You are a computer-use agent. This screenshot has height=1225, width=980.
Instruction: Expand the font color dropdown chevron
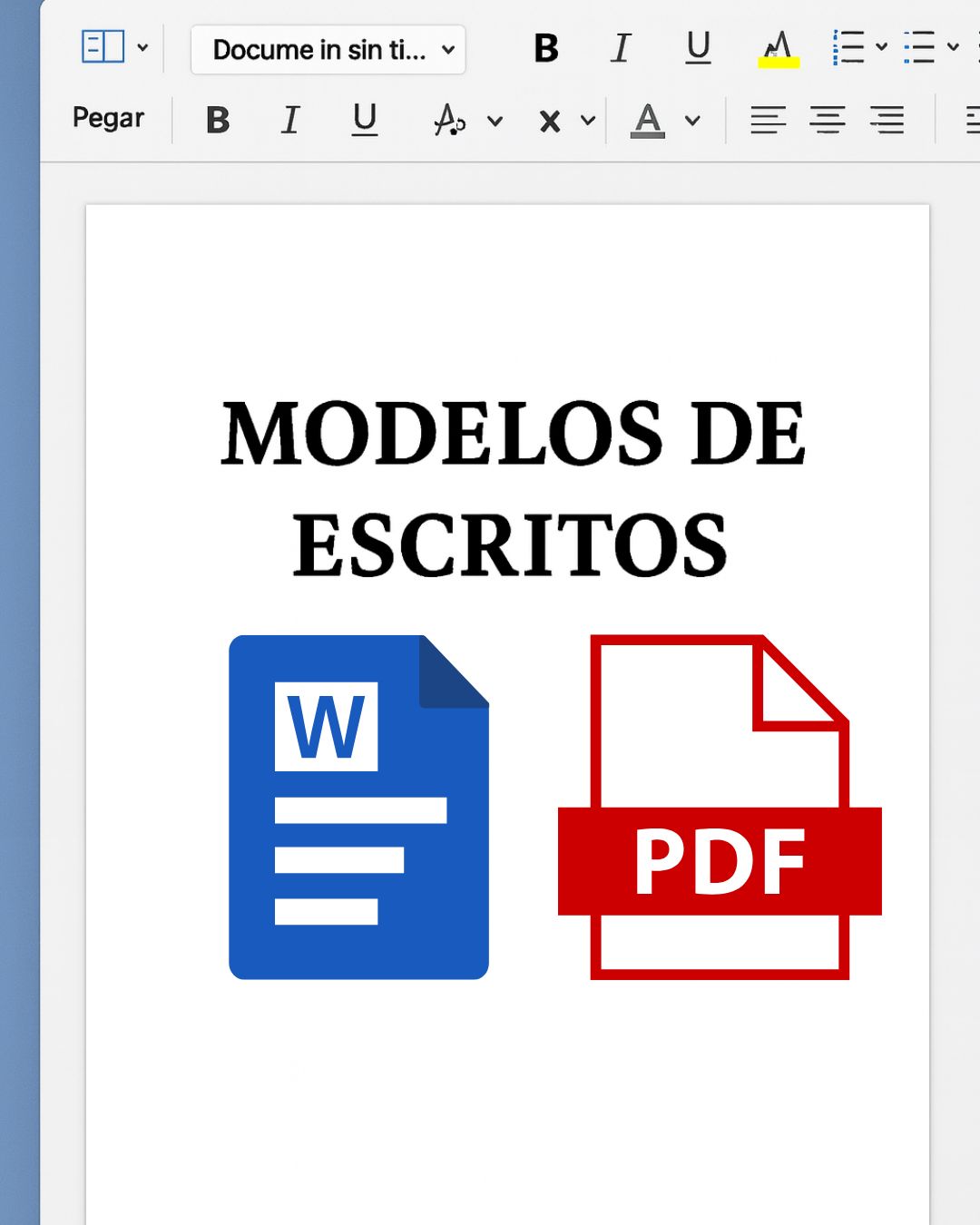click(693, 121)
